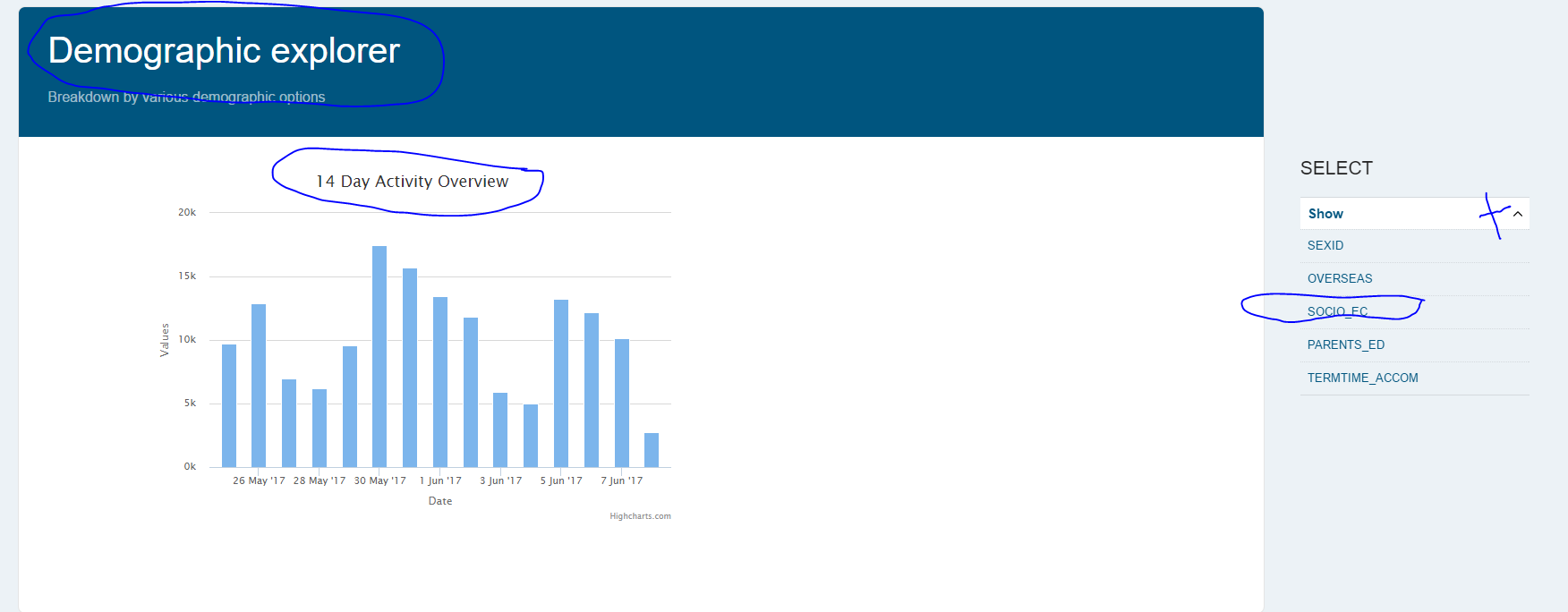
Task: Click the bar above the 1 Jun '17 label
Action: coord(440,382)
